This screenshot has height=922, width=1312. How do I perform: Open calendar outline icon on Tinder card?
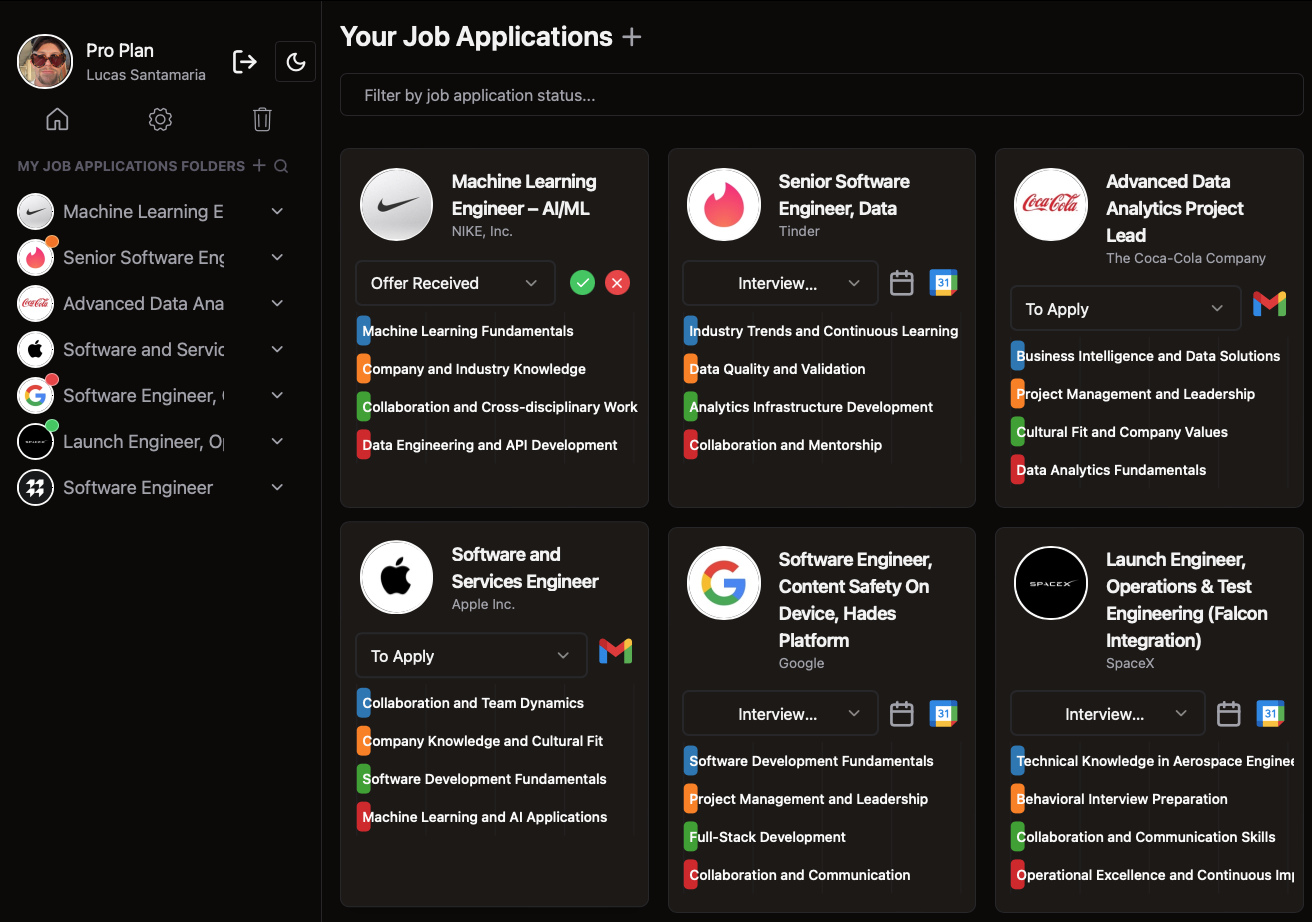[902, 283]
